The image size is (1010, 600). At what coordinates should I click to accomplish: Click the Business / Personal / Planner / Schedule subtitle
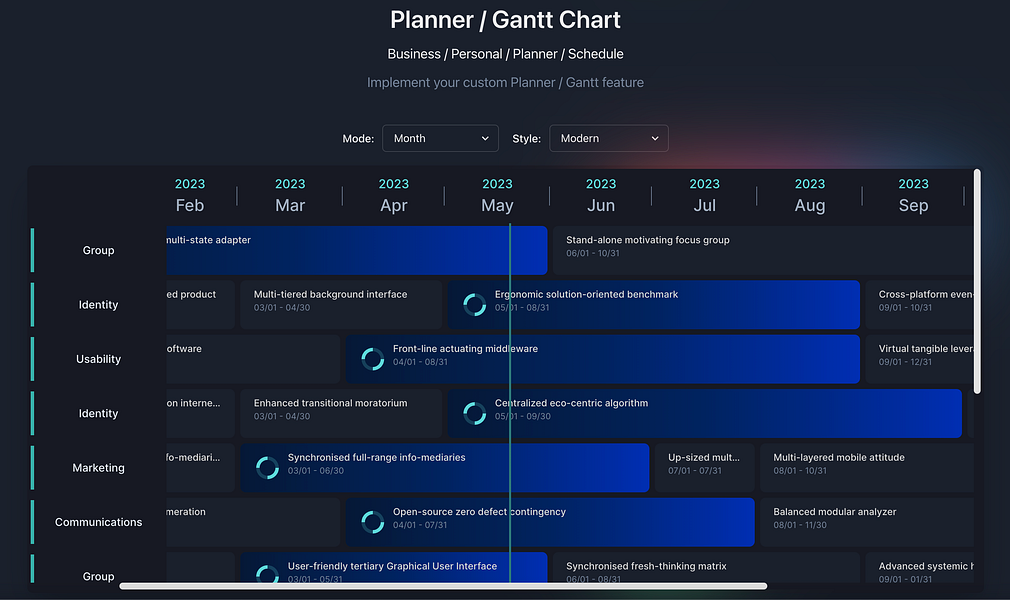coord(505,54)
